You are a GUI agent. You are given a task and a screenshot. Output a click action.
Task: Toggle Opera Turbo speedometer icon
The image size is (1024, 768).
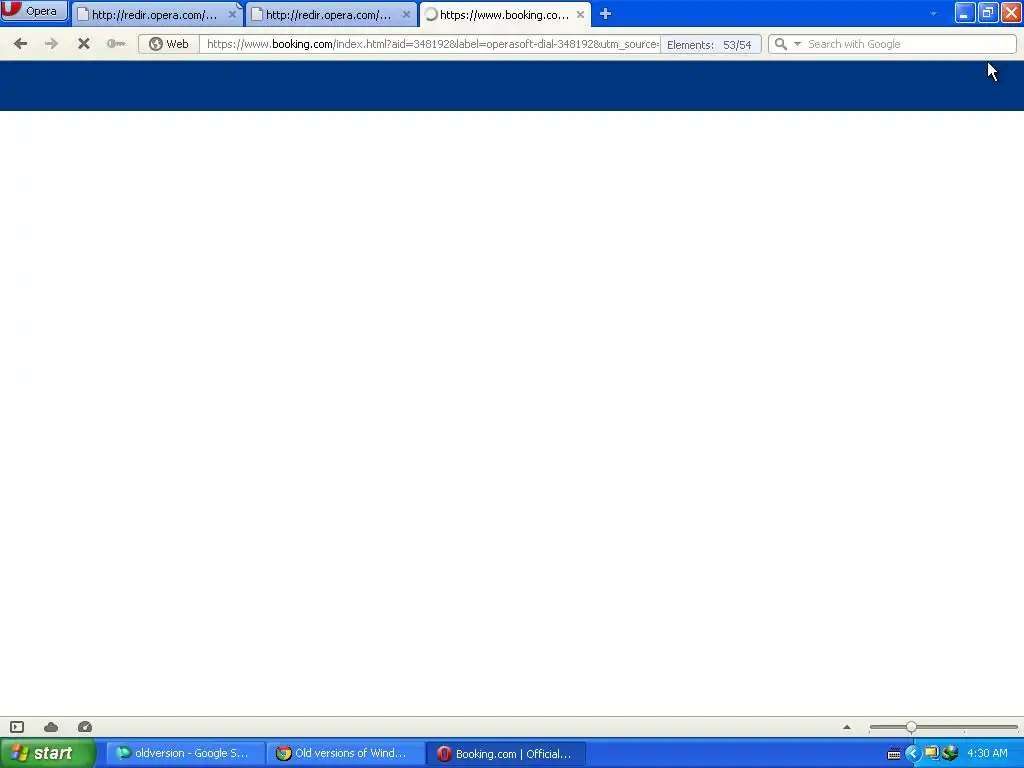point(85,727)
